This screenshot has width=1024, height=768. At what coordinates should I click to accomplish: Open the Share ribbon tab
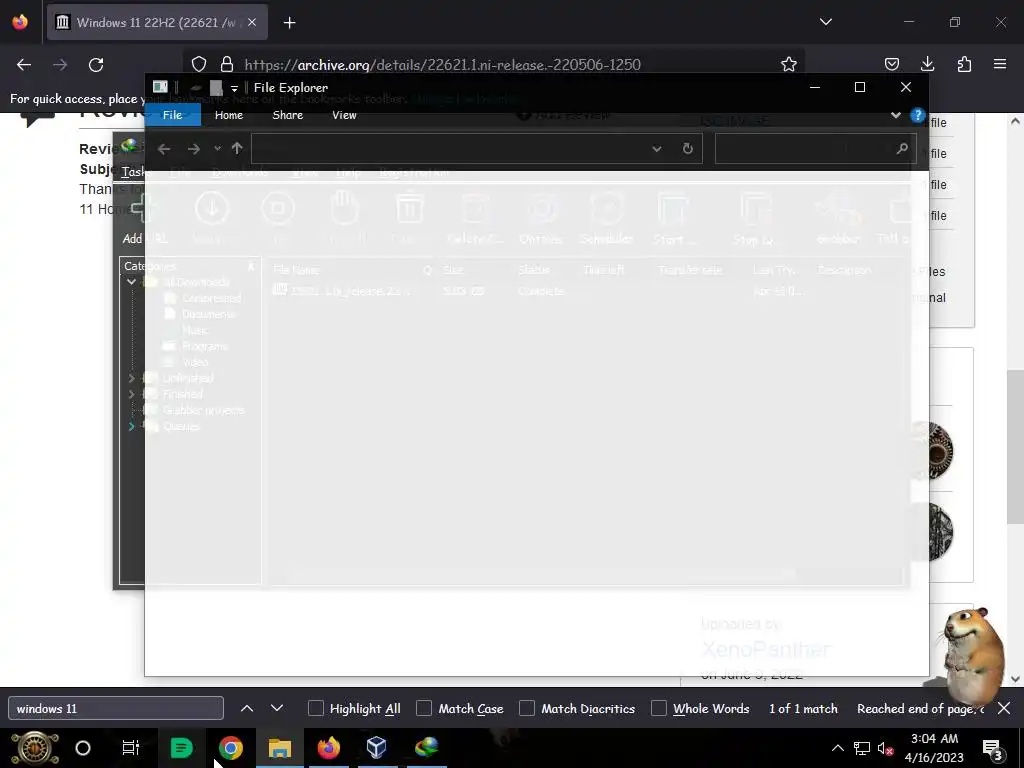[287, 115]
